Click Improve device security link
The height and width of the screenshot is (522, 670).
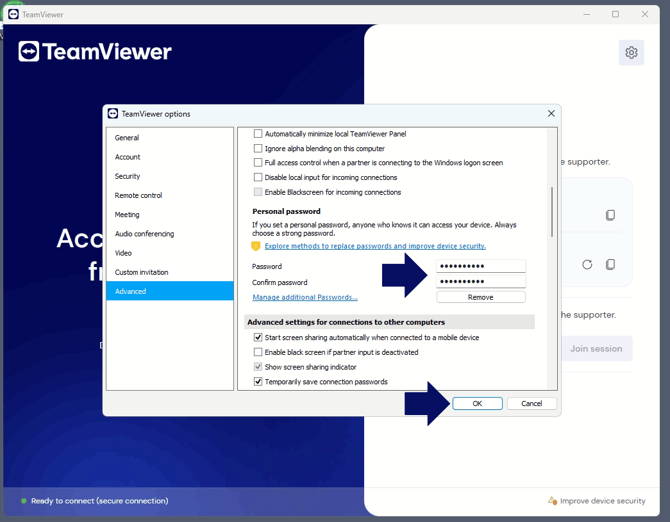tap(602, 501)
